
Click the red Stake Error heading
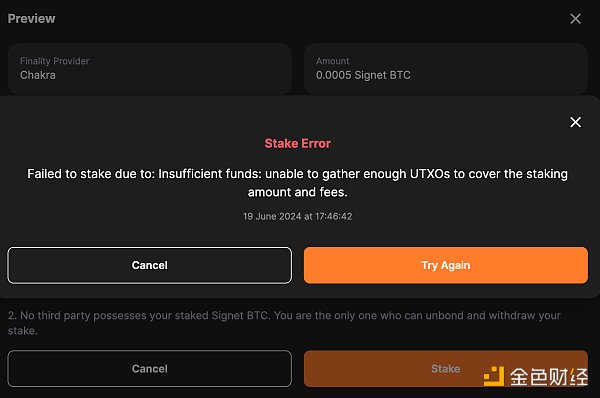tap(298, 144)
